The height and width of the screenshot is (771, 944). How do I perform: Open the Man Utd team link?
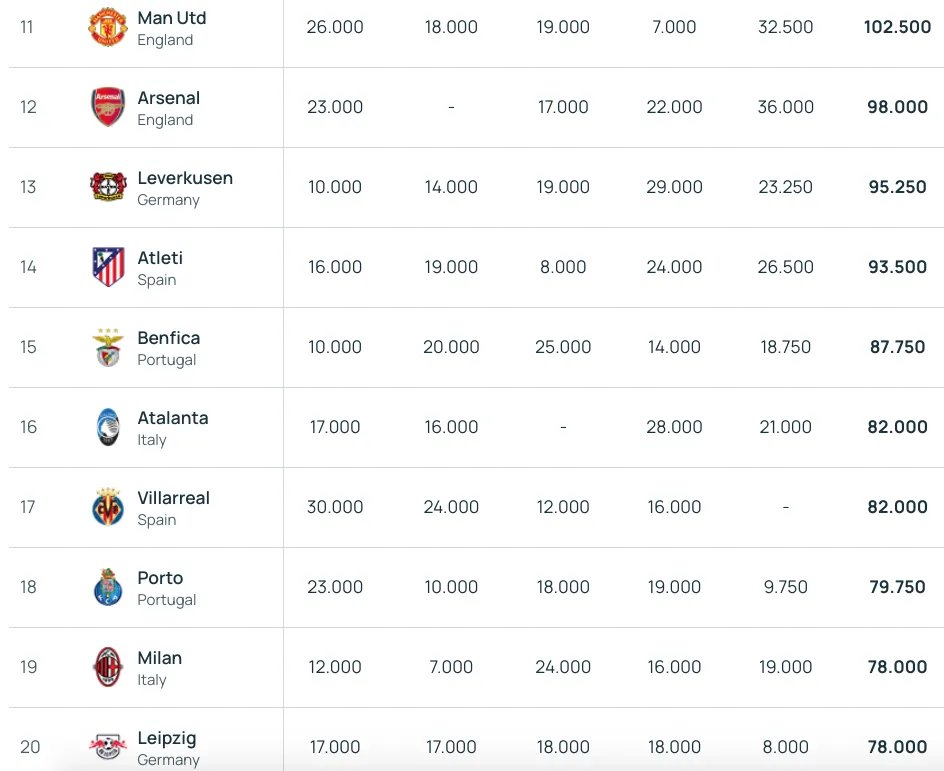[x=172, y=18]
